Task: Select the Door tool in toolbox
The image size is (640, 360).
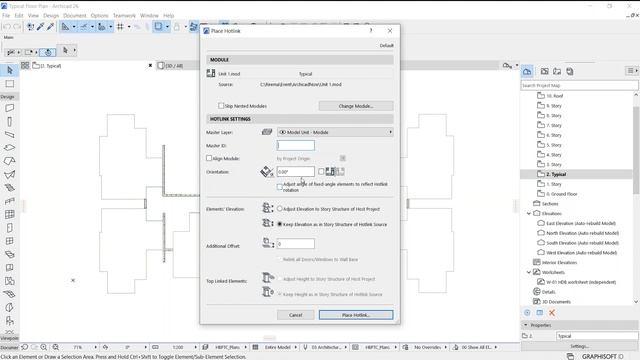Action: tap(9, 228)
